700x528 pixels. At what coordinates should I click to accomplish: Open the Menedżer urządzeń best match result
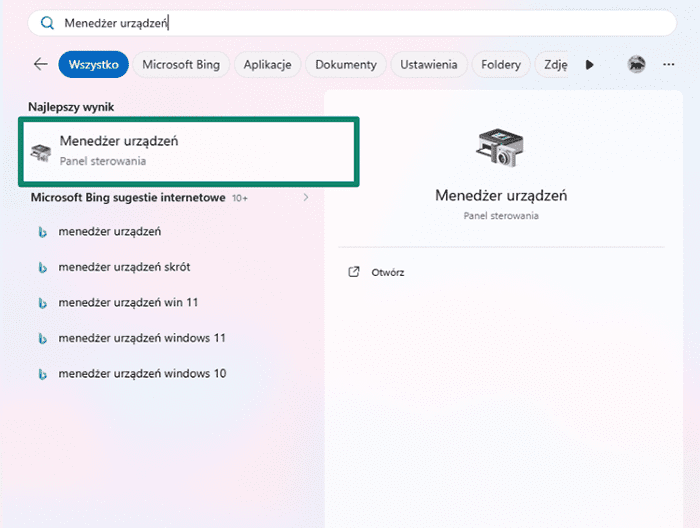click(188, 150)
